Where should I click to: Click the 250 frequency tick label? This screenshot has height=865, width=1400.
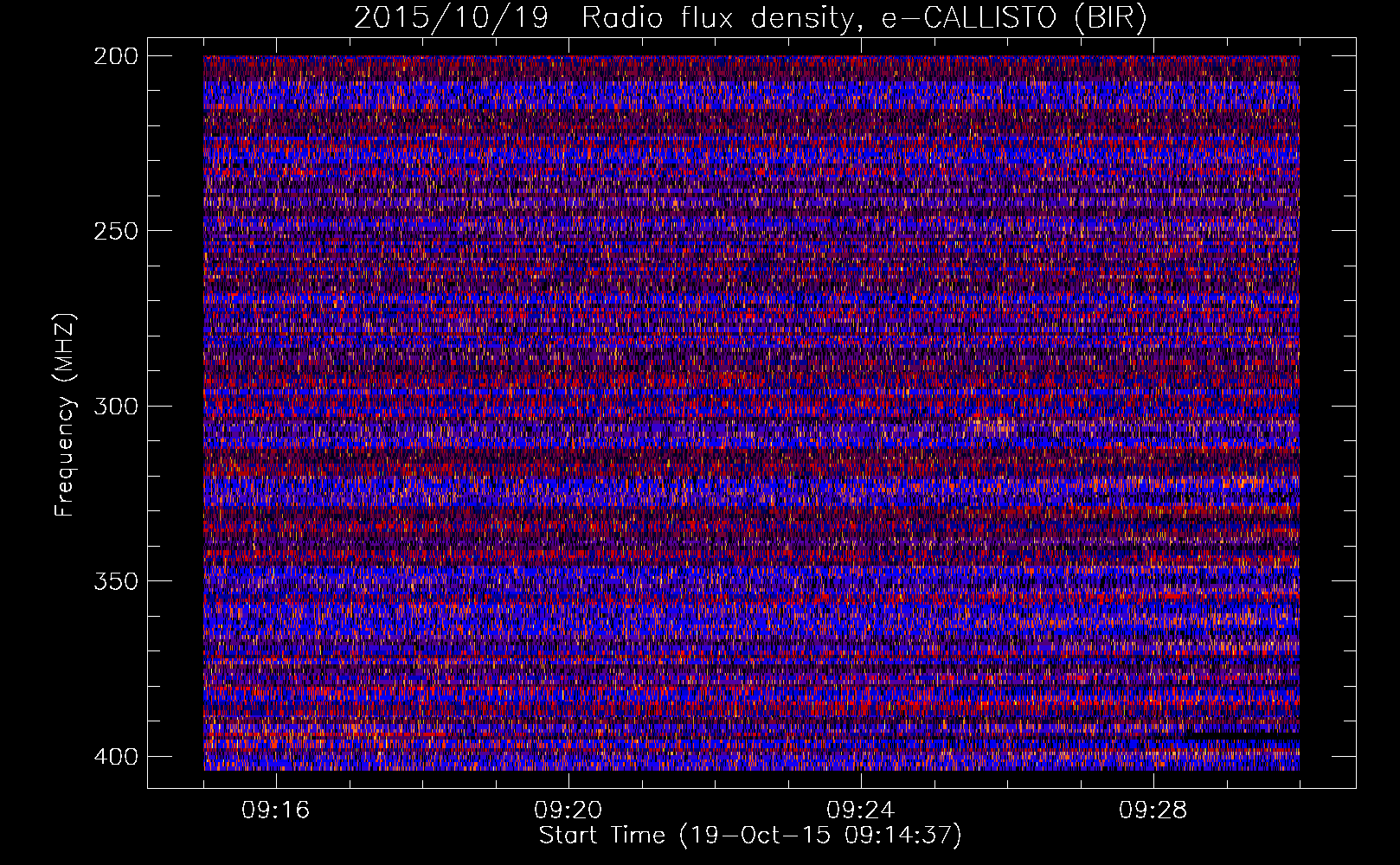(115, 231)
